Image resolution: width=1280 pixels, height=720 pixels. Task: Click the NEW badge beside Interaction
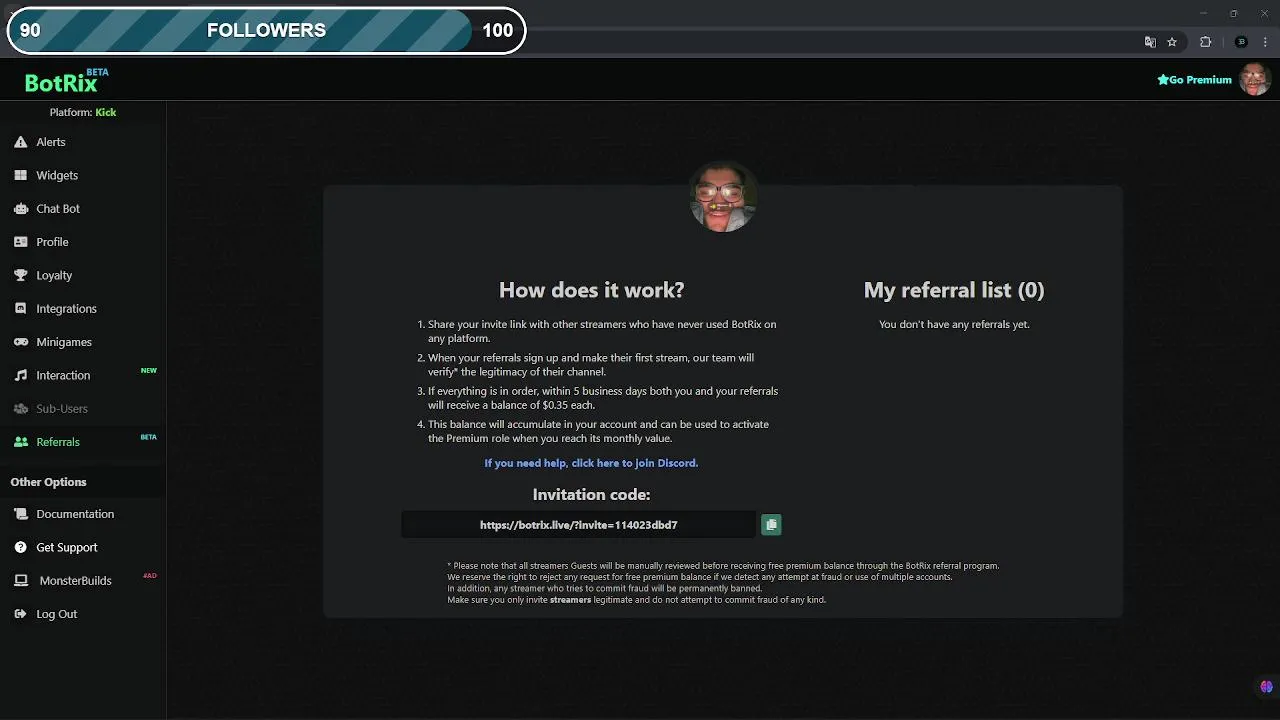tap(148, 370)
